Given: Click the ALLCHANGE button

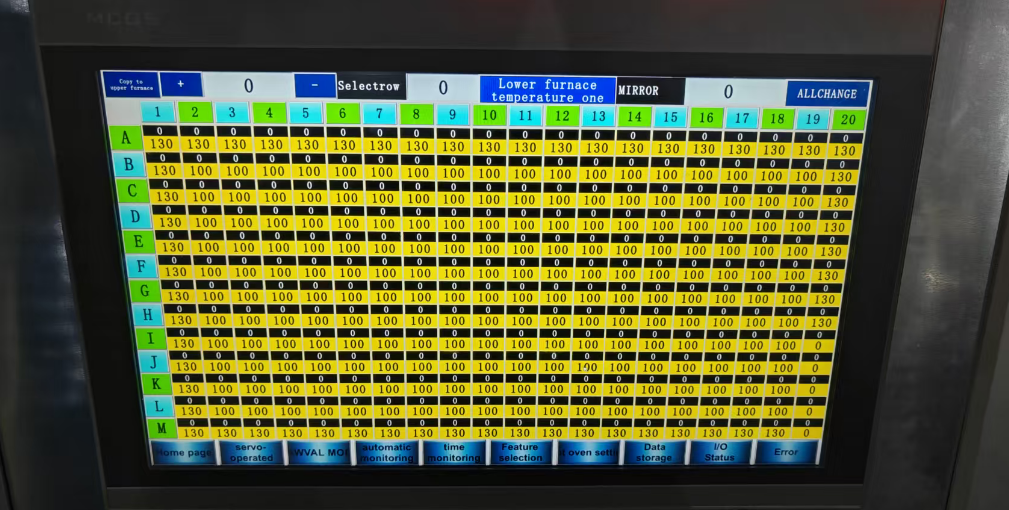Looking at the screenshot, I should (827, 94).
